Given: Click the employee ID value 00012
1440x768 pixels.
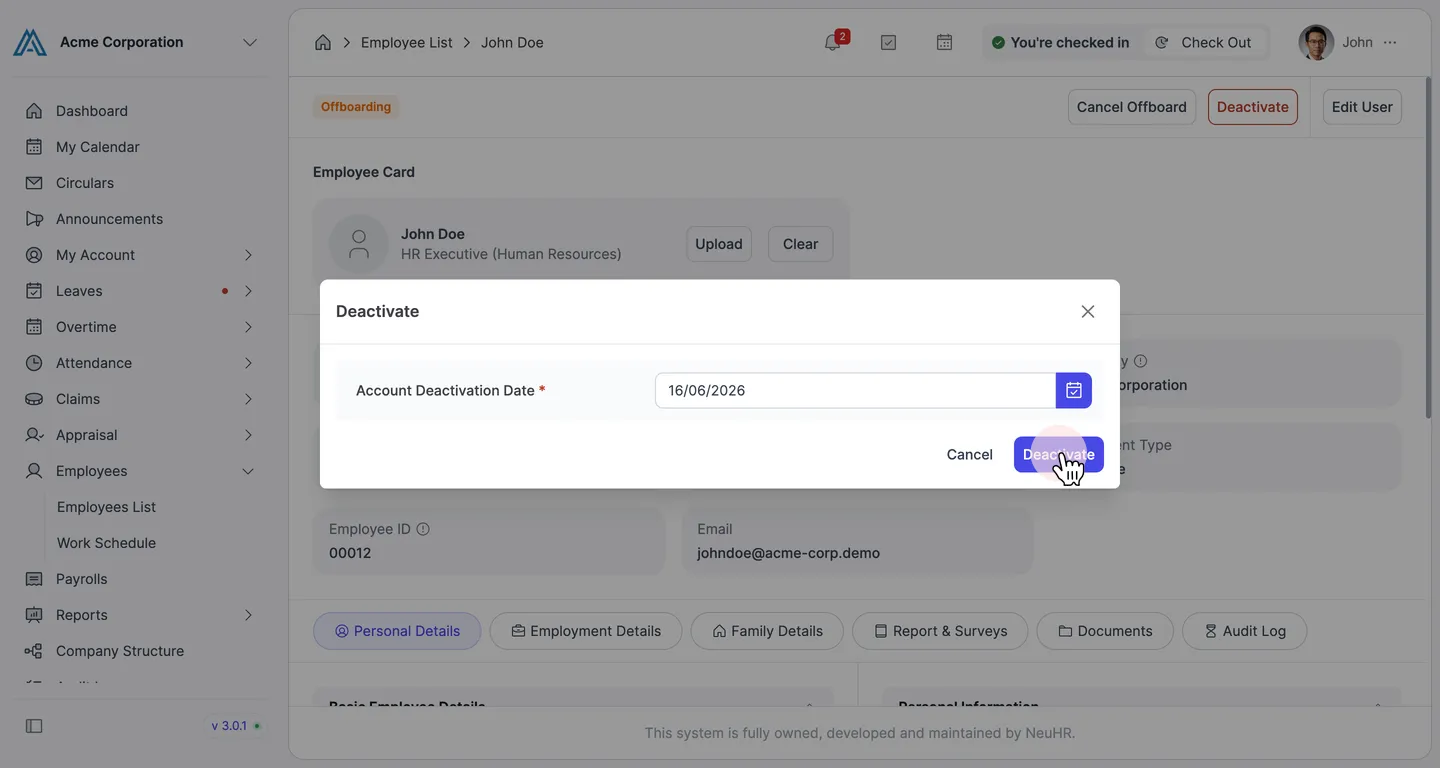Looking at the screenshot, I should pos(350,553).
